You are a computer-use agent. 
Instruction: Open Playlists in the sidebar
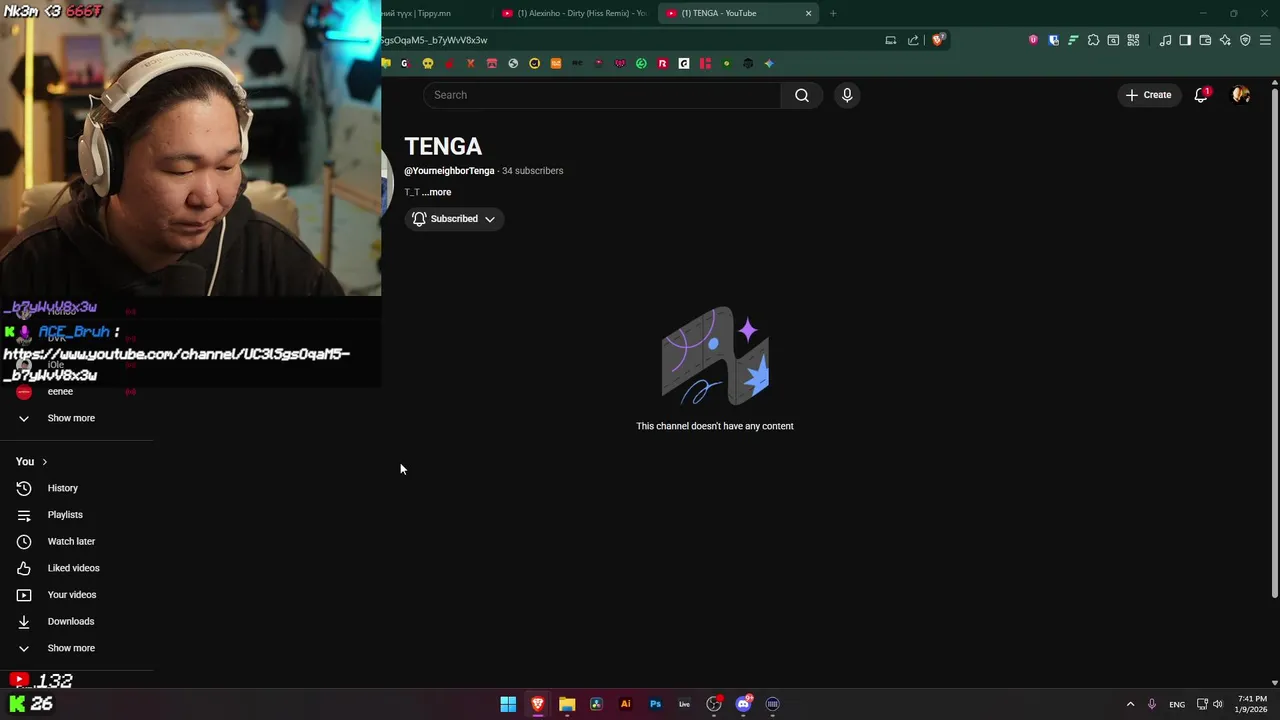click(76, 515)
